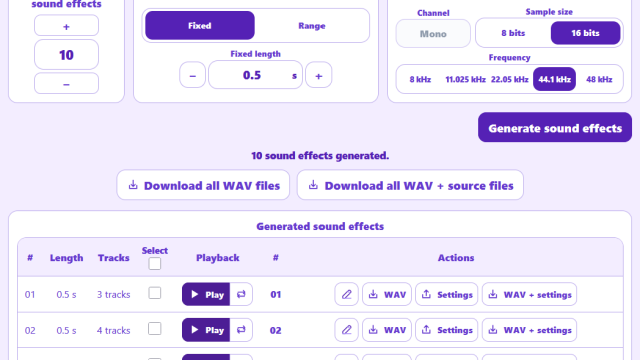The image size is (640, 360).
Task: Download all WAV files
Action: point(203,185)
